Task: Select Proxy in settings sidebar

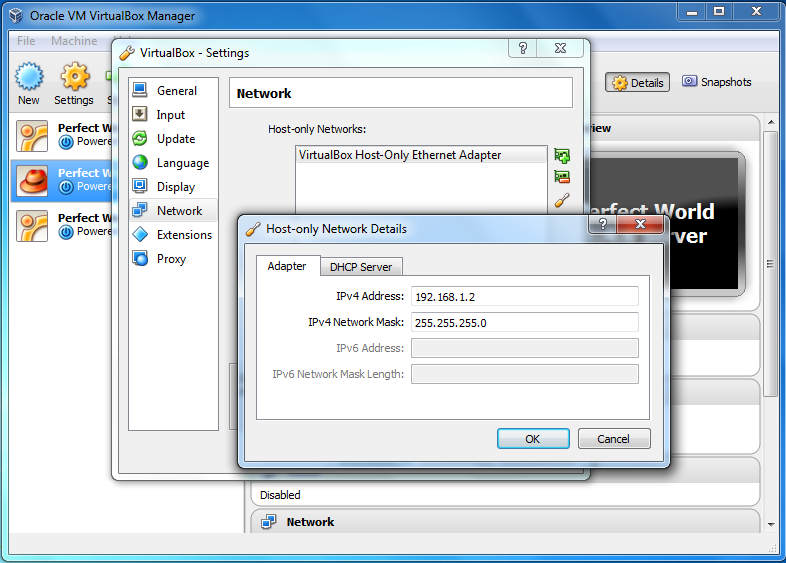Action: [x=173, y=259]
